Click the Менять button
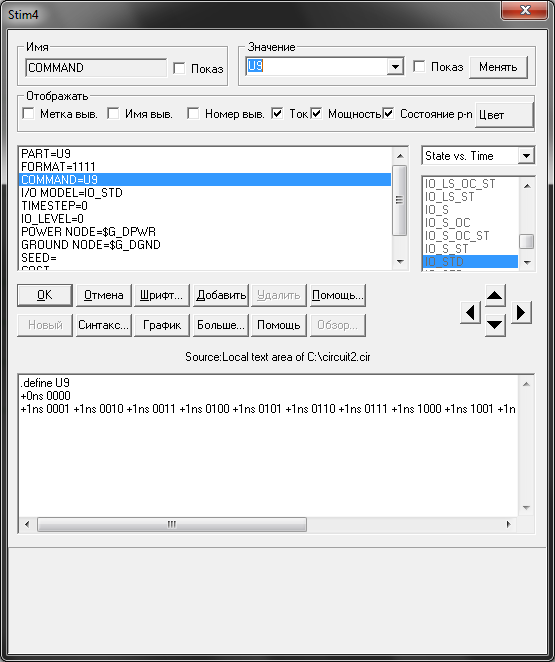The height and width of the screenshot is (662, 555). pyautogui.click(x=498, y=67)
